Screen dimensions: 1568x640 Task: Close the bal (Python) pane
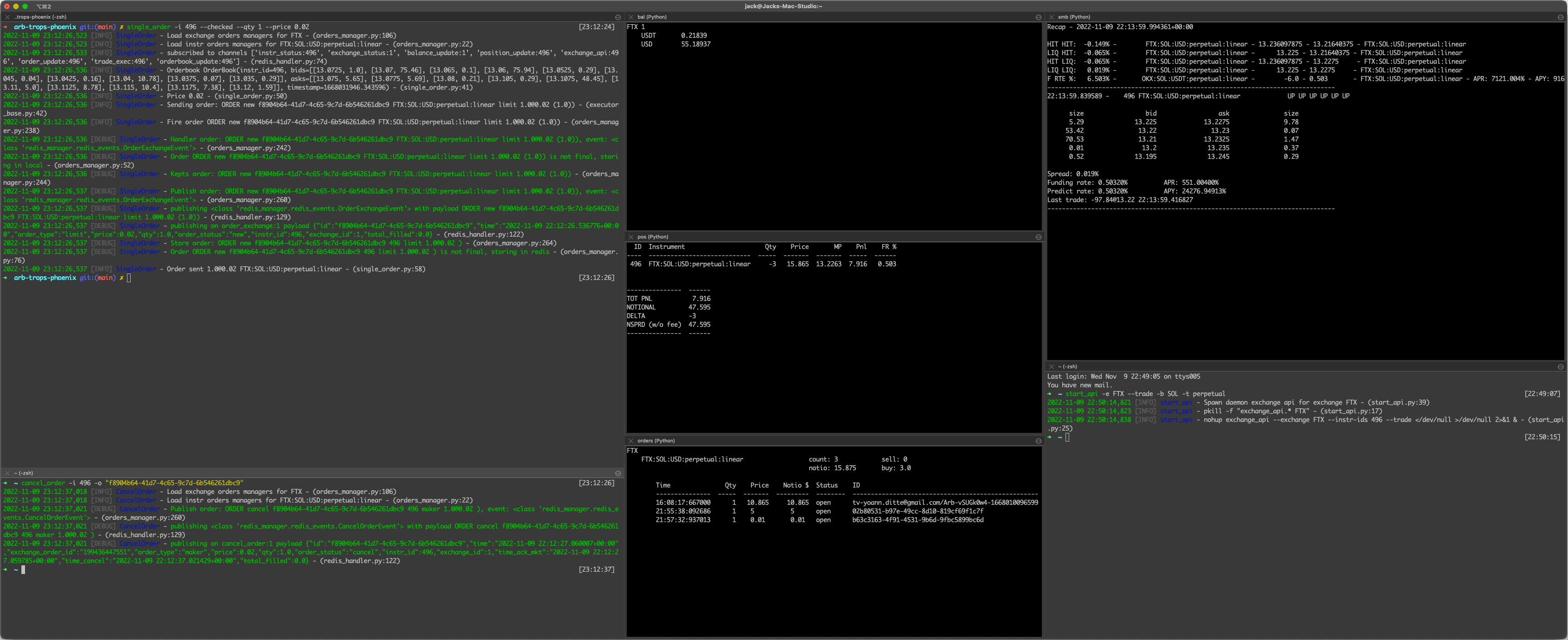point(631,17)
